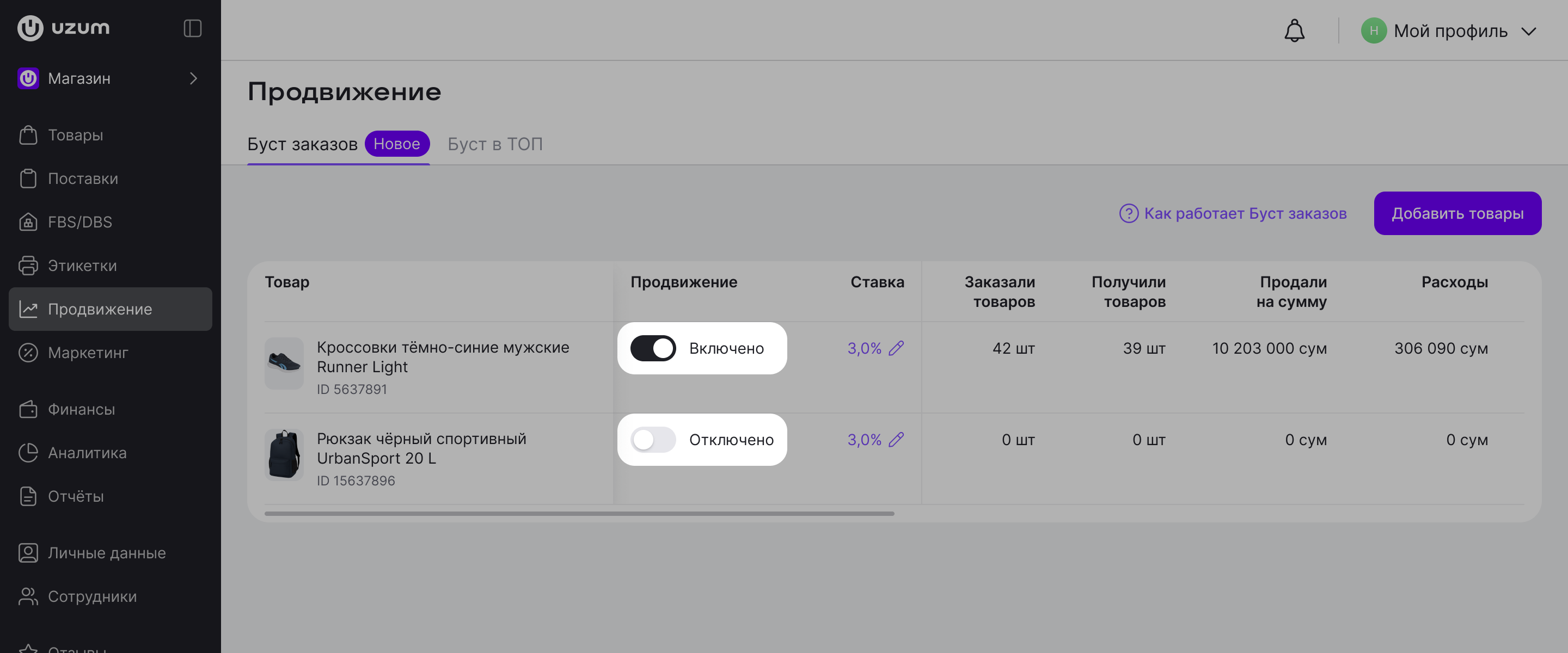
Task: Open Товары in sidebar
Action: pos(110,135)
